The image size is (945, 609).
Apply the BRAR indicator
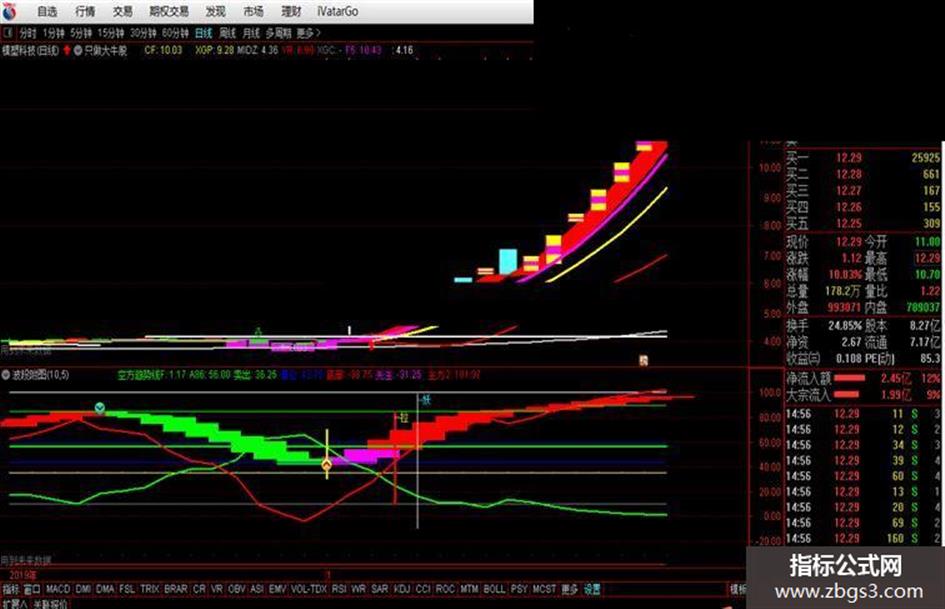pyautogui.click(x=175, y=589)
